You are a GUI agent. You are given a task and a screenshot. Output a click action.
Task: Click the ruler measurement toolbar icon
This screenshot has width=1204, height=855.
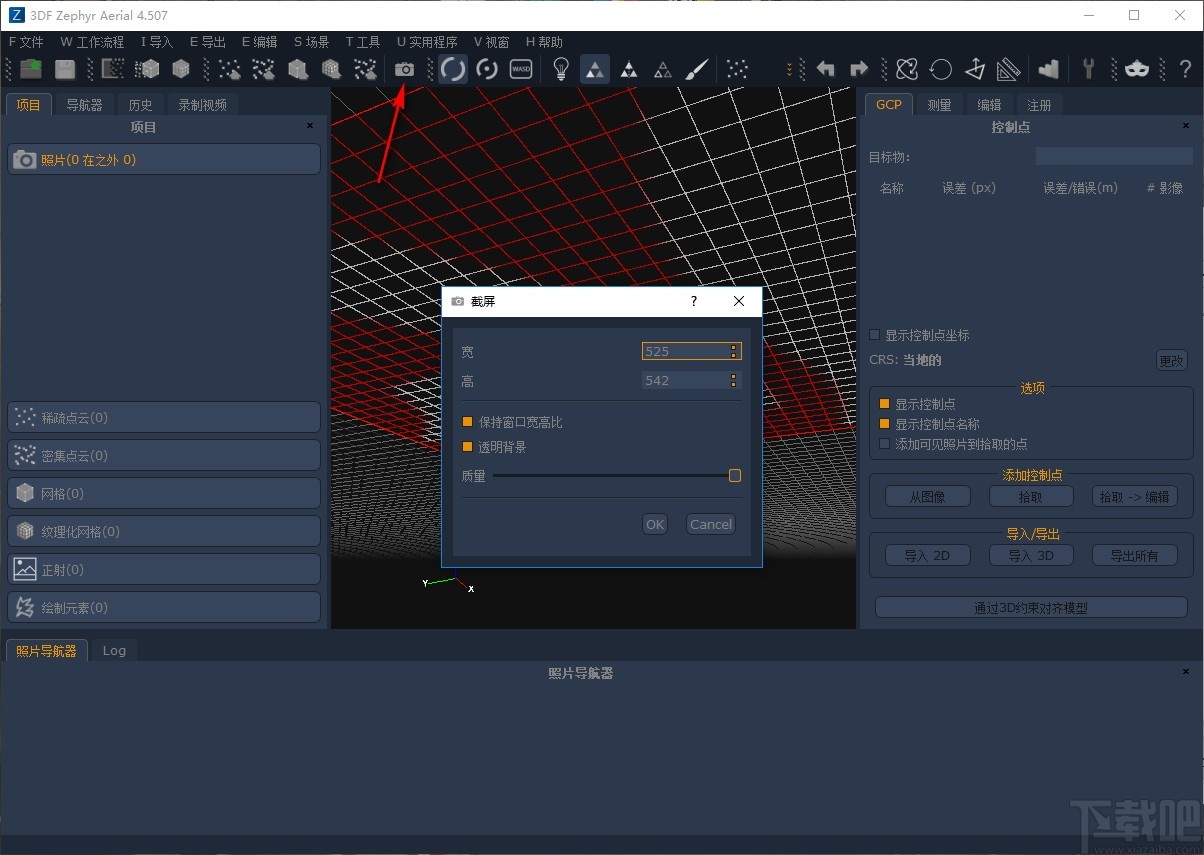tap(1008, 69)
